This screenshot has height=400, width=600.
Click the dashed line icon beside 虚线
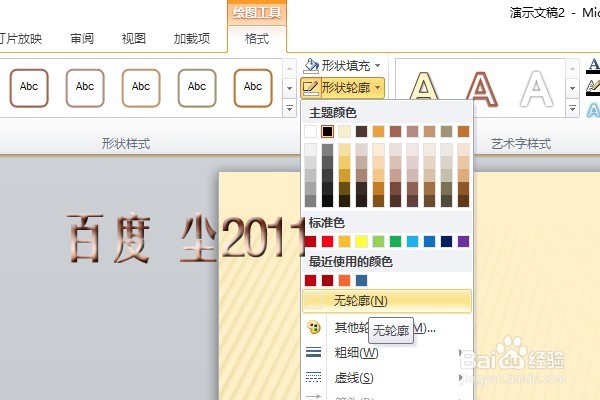pos(313,377)
